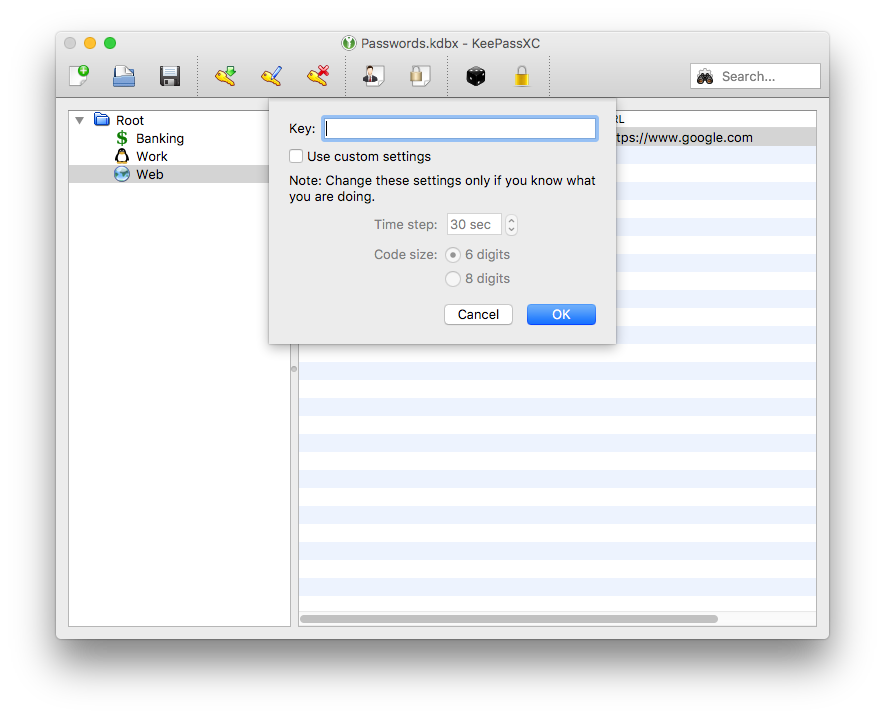This screenshot has height=719, width=885.
Task: Click the Web globe icon
Action: click(x=122, y=174)
